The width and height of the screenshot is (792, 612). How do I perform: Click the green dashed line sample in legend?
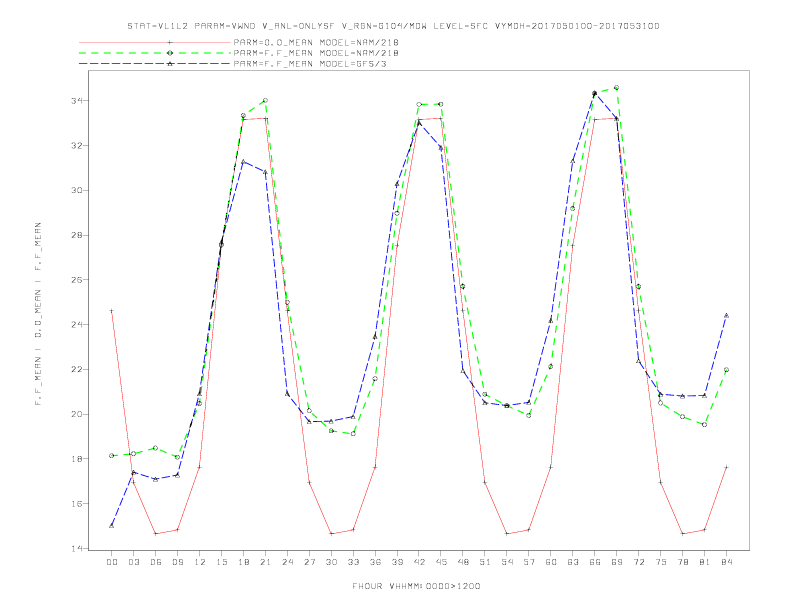coord(155,53)
